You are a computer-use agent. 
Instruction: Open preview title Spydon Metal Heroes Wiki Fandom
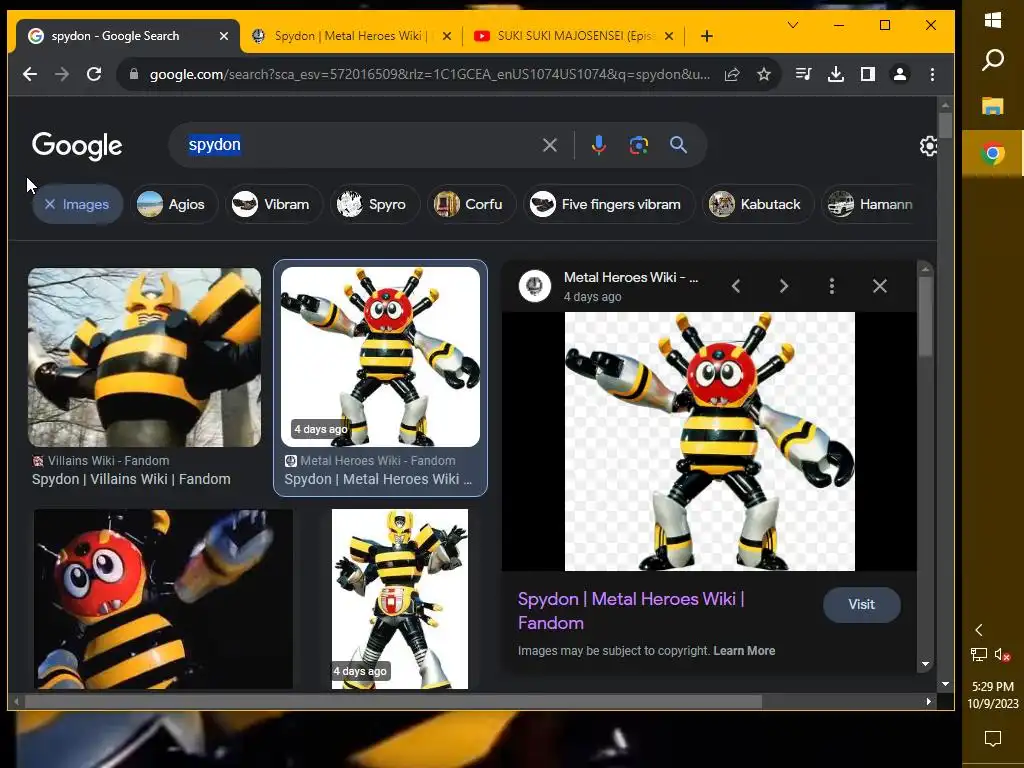tap(631, 611)
